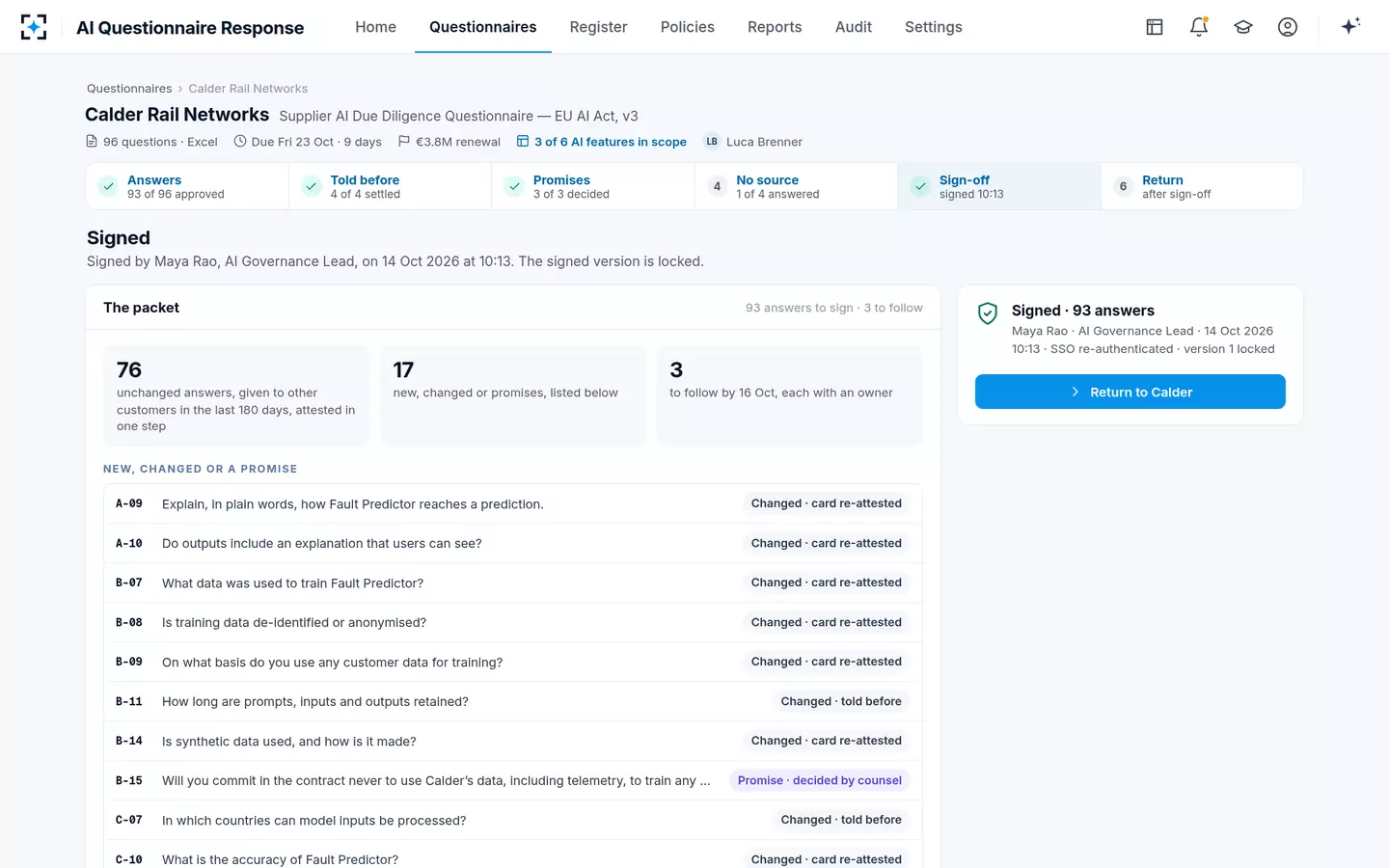Switch to Policies tab

pos(688,27)
